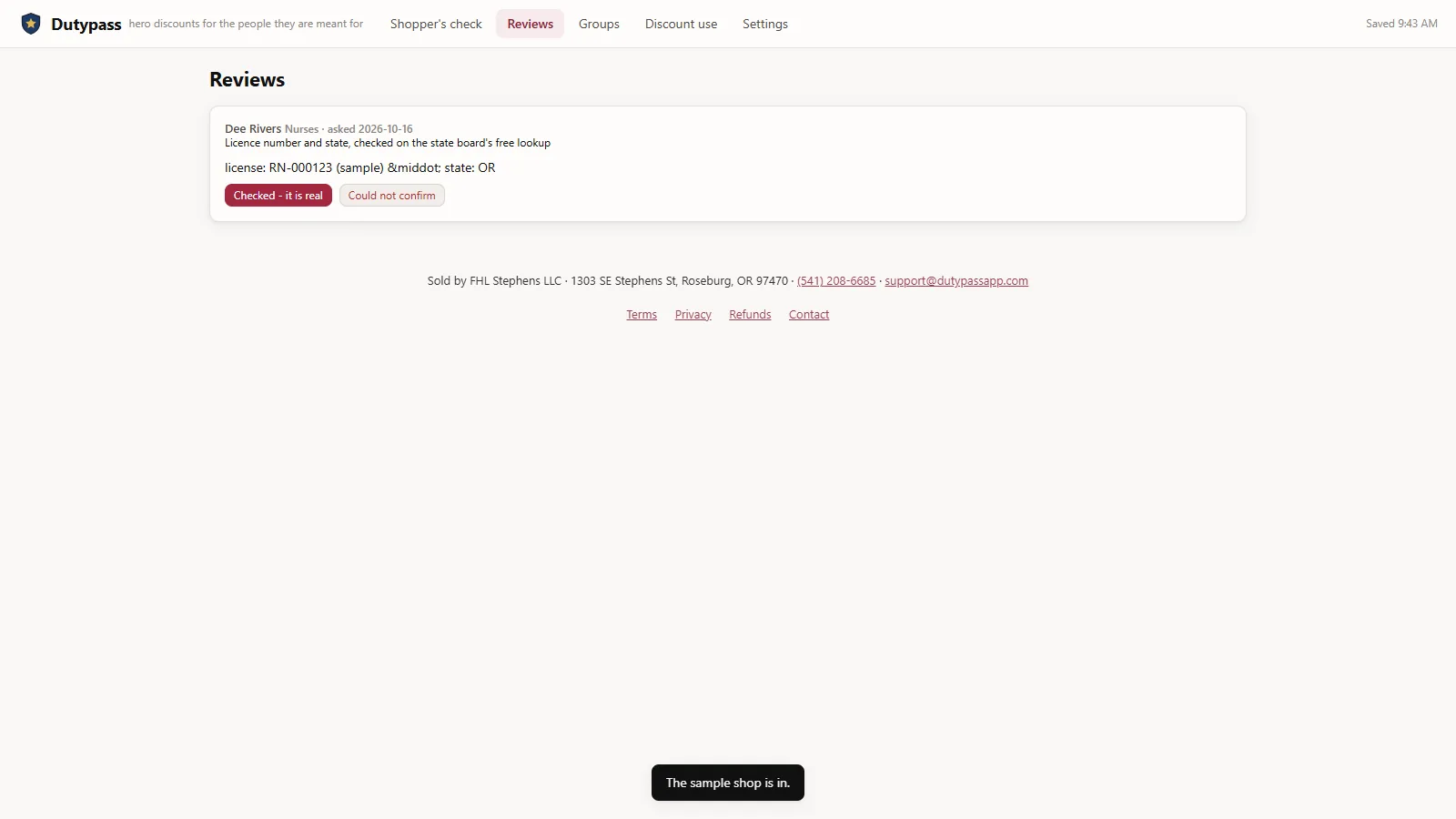This screenshot has width=1456, height=819.
Task: Reject with Could not confirm button
Action: (392, 196)
